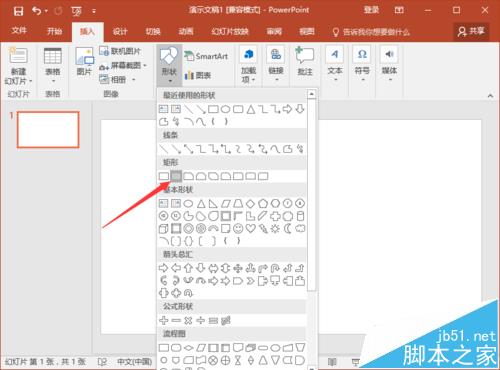The height and width of the screenshot is (370, 500).
Task: Click 登录 to sign in
Action: [371, 10]
